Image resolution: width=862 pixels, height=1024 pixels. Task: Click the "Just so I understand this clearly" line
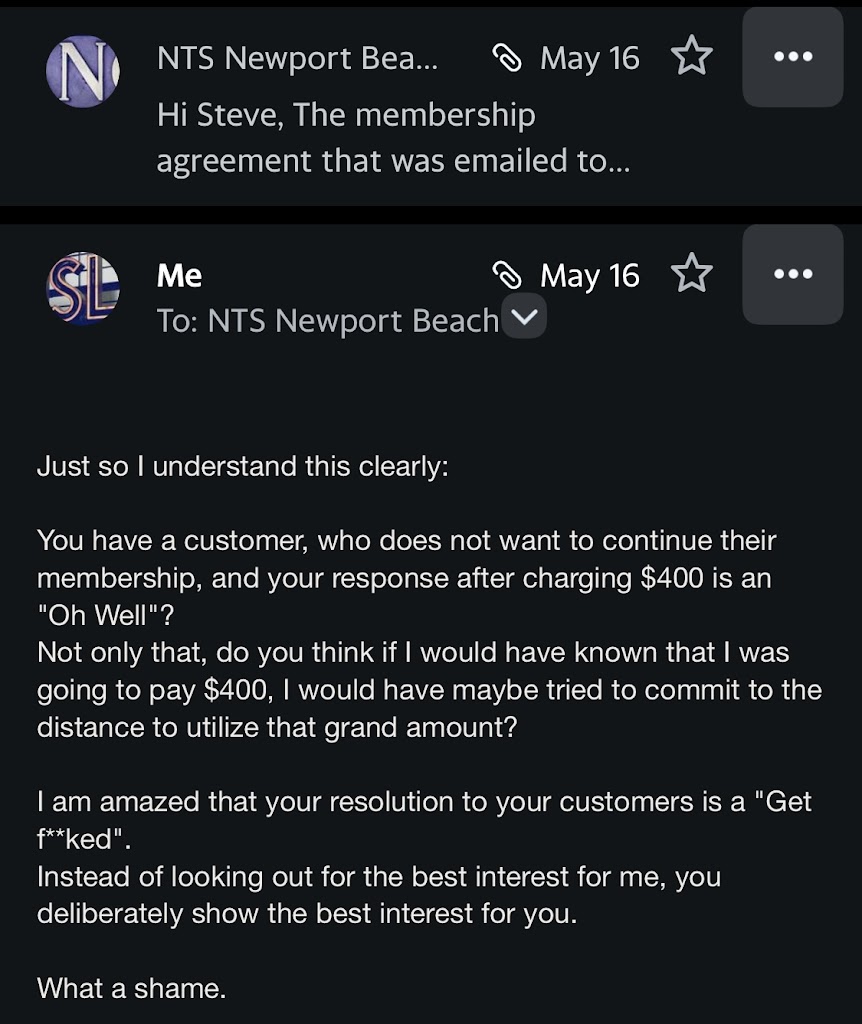[x=242, y=467]
